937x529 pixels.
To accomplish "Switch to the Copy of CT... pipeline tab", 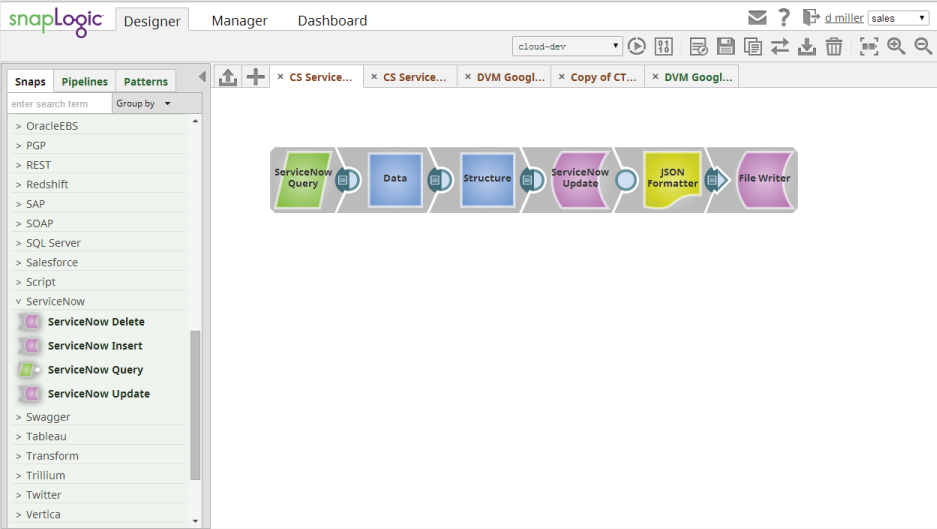I will pos(604,77).
